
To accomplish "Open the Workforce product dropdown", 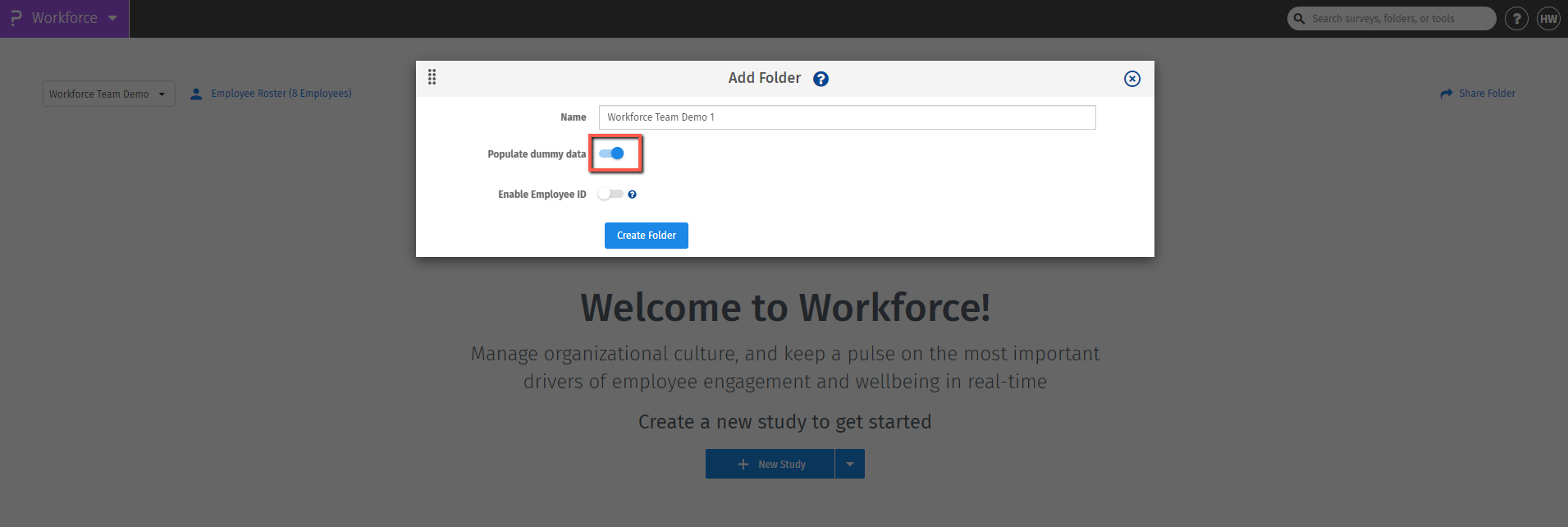I will [65, 18].
